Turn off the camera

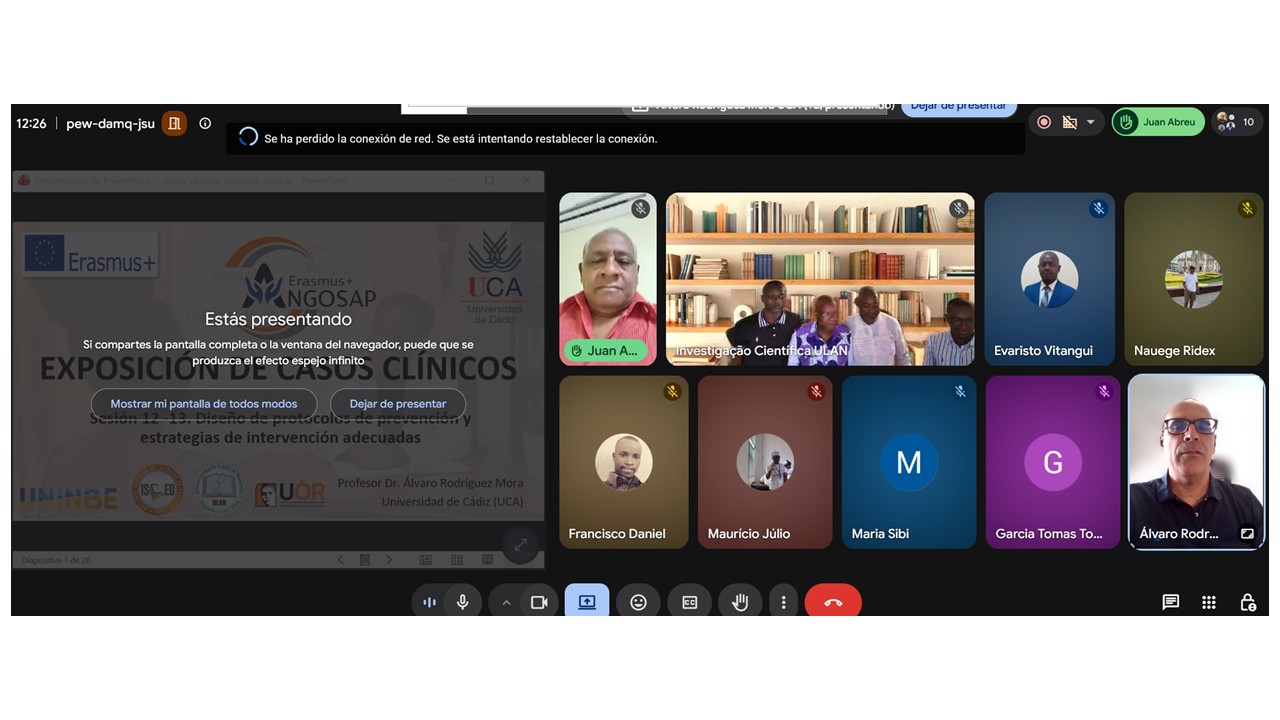pos(539,602)
